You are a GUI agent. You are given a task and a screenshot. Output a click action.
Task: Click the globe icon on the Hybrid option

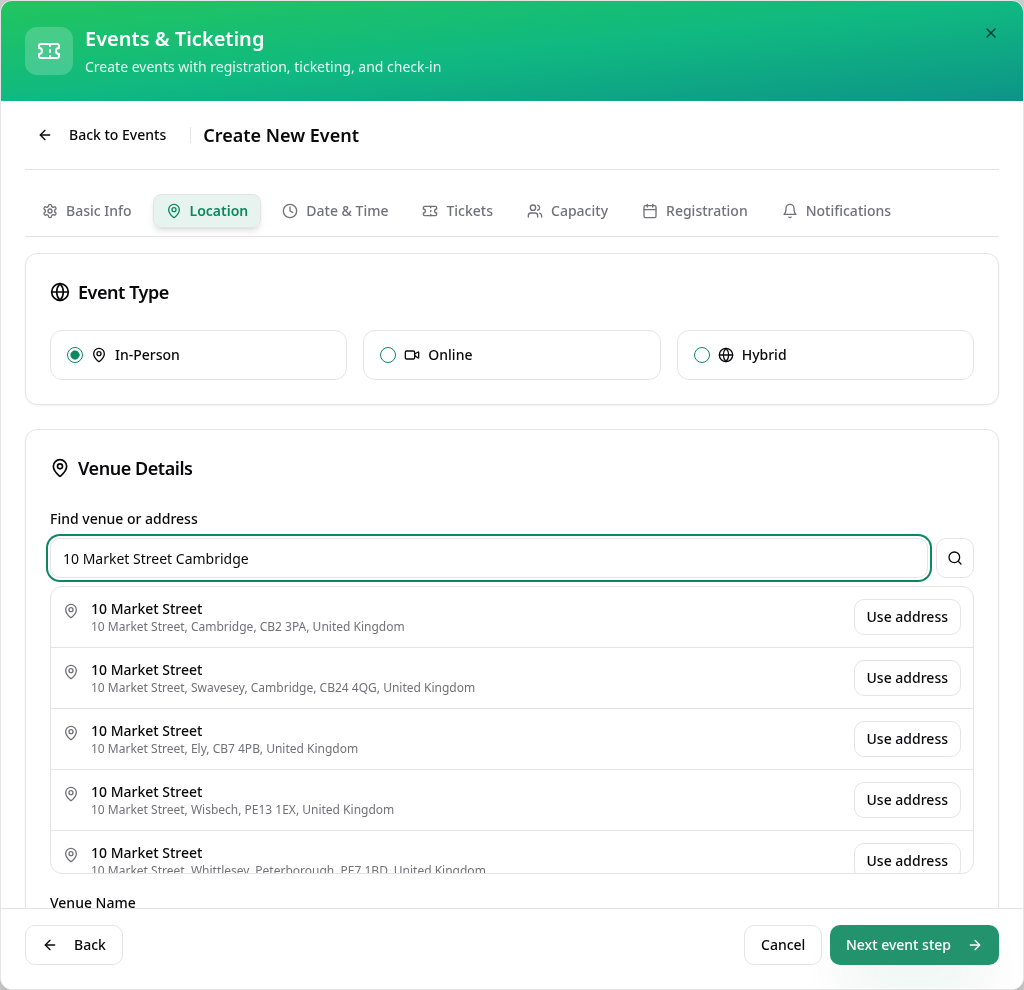[x=726, y=355]
